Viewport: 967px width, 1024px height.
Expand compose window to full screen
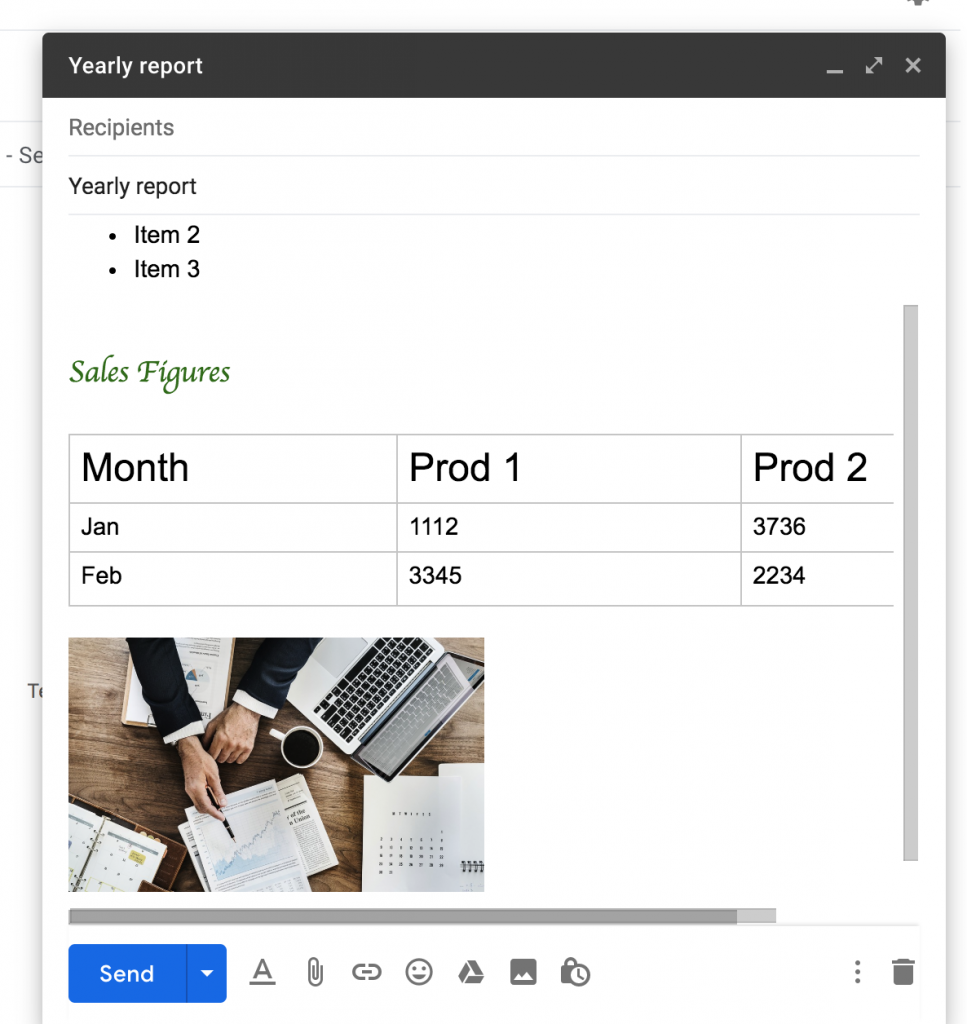(x=874, y=65)
